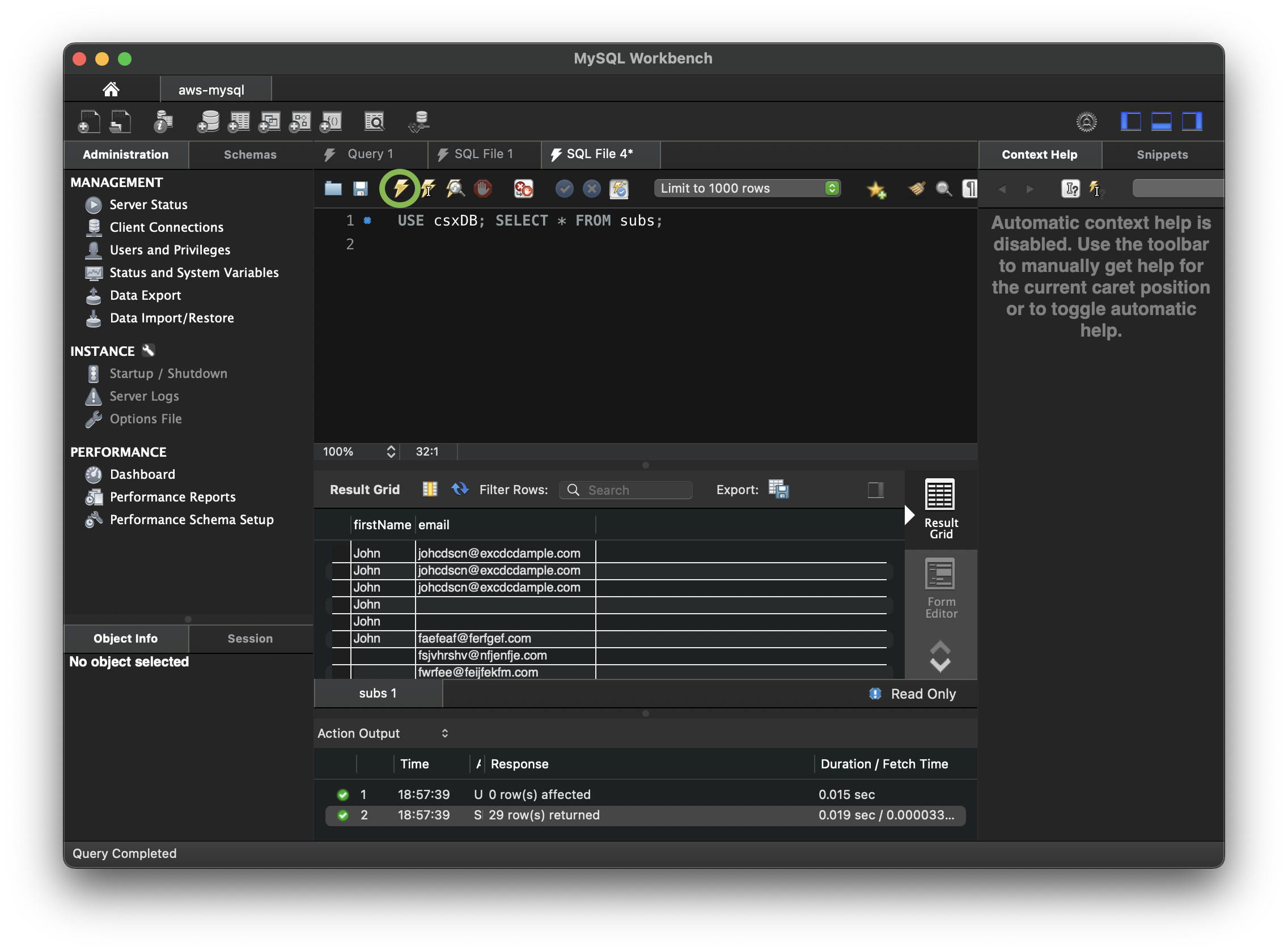Create a new SQL tab icon
1288x952 pixels.
tap(89, 122)
